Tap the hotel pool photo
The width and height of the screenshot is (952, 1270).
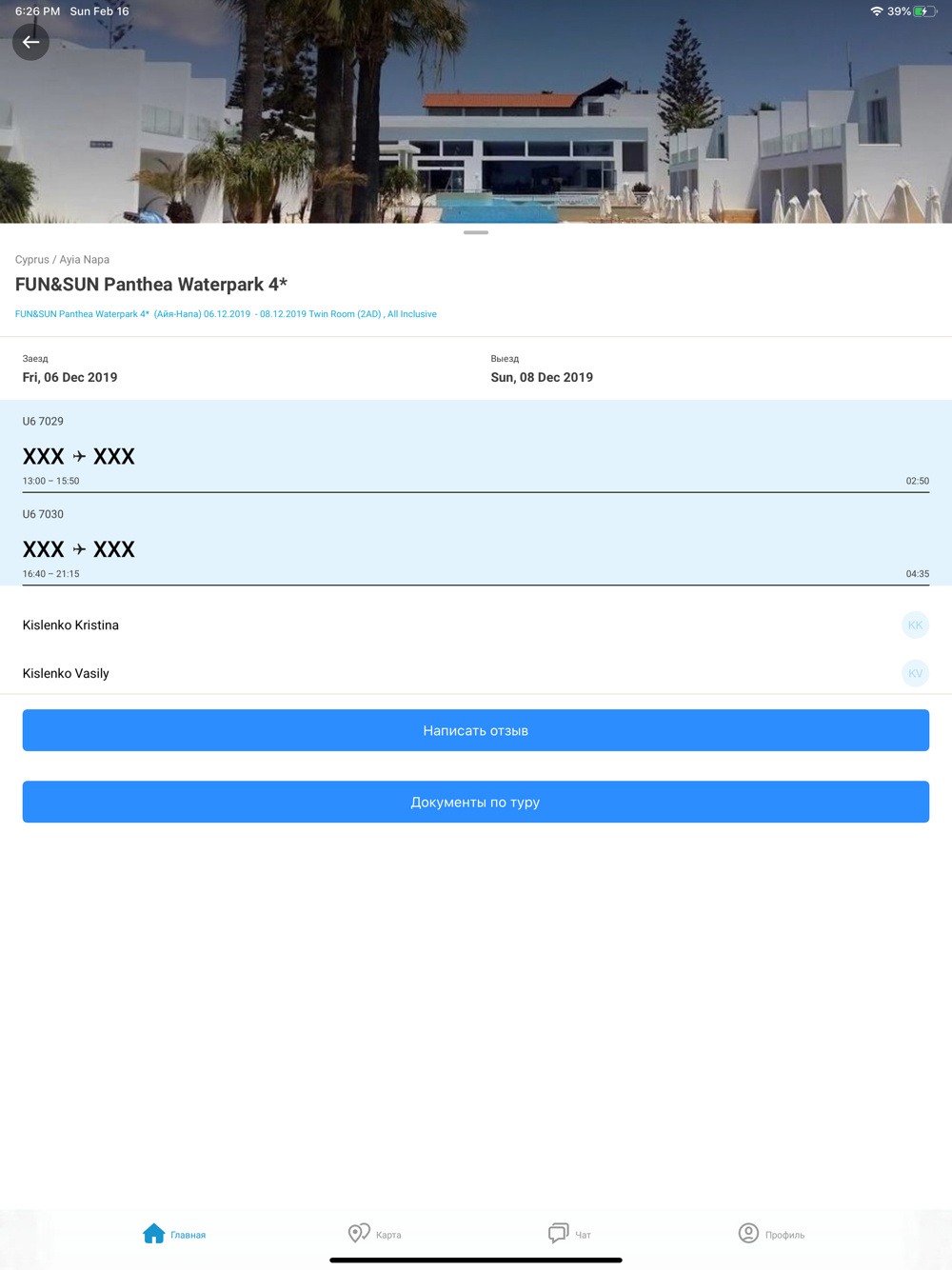coord(476,111)
